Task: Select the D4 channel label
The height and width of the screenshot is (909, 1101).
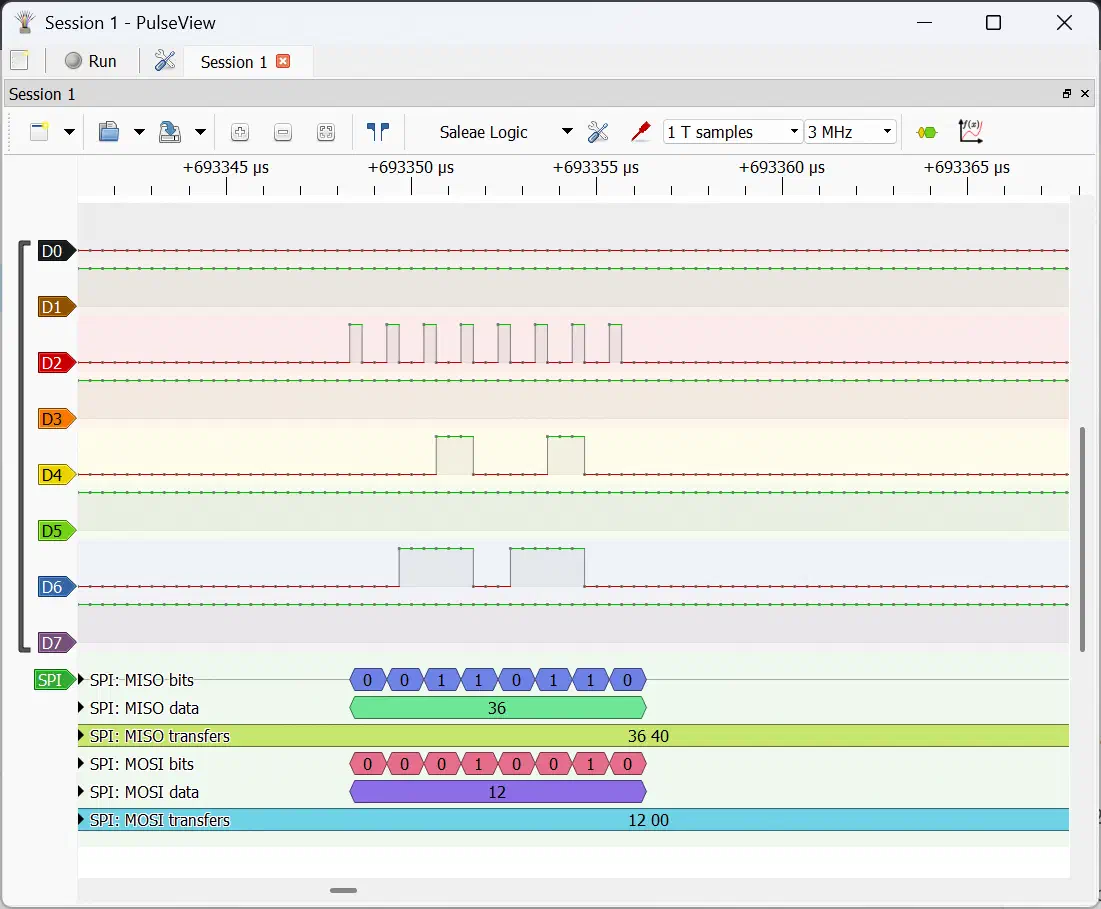Action: pyautogui.click(x=56, y=475)
